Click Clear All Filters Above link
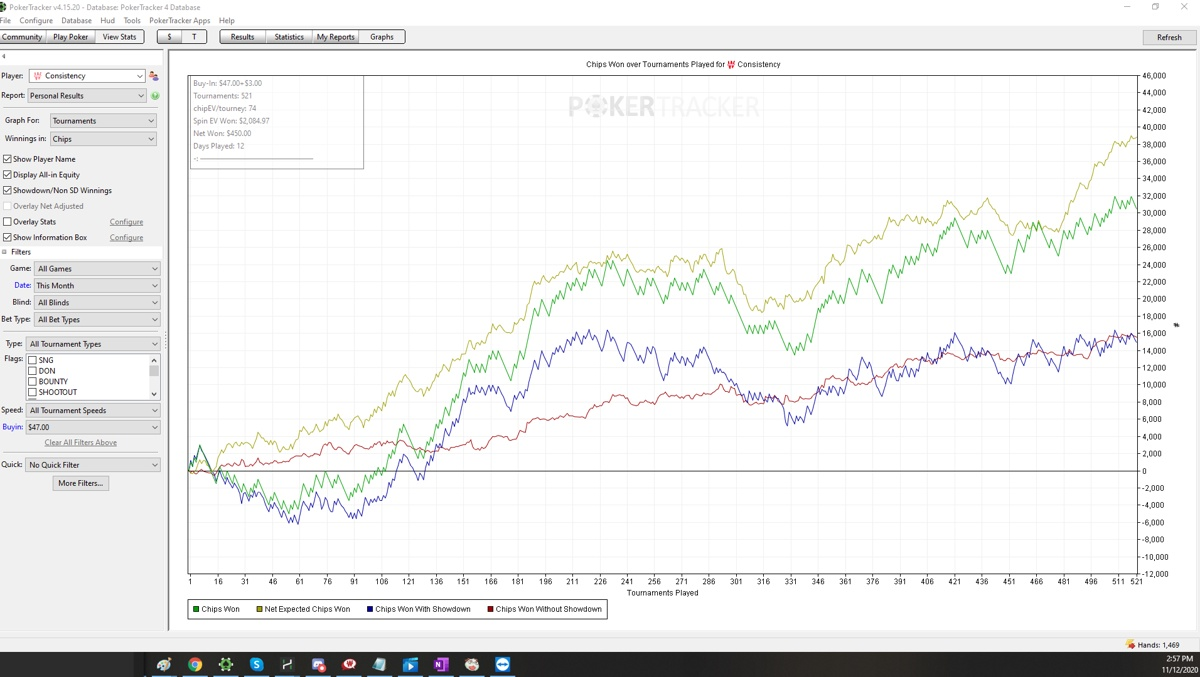 (80, 443)
